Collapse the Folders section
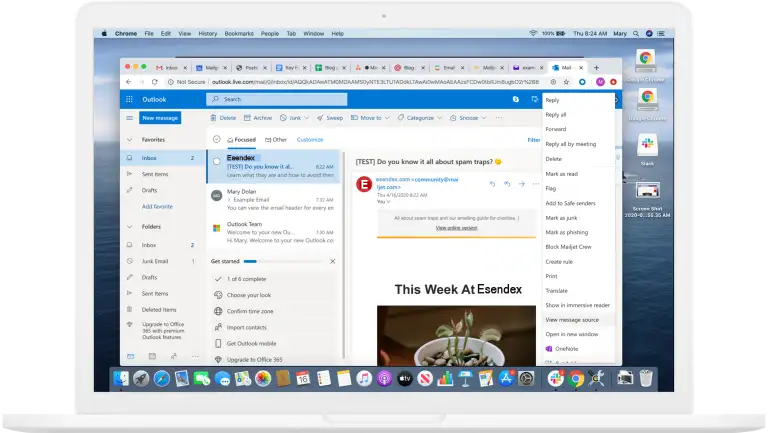This screenshot has height=433, width=768. coord(129,227)
